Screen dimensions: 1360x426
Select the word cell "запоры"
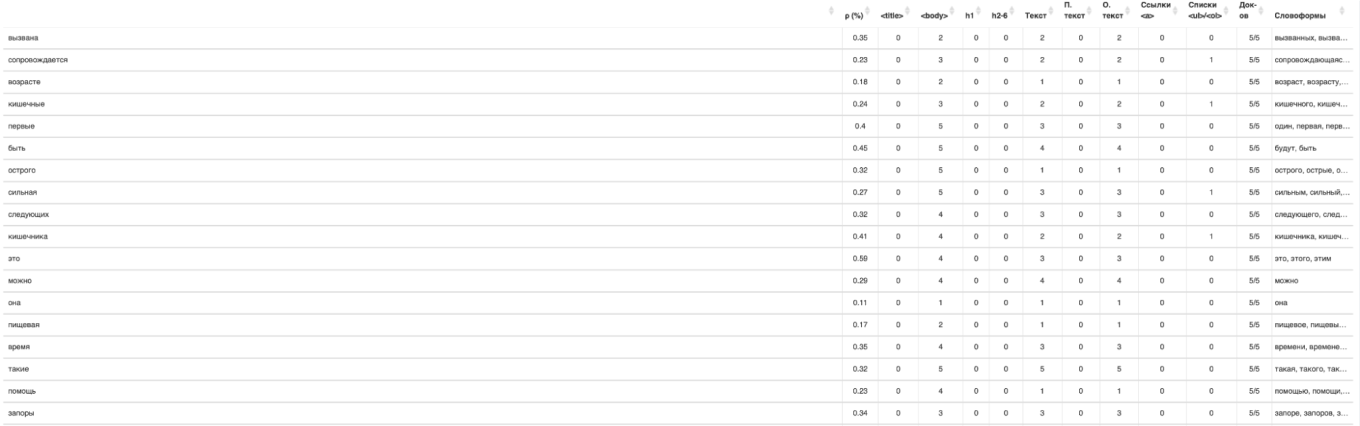point(21,411)
